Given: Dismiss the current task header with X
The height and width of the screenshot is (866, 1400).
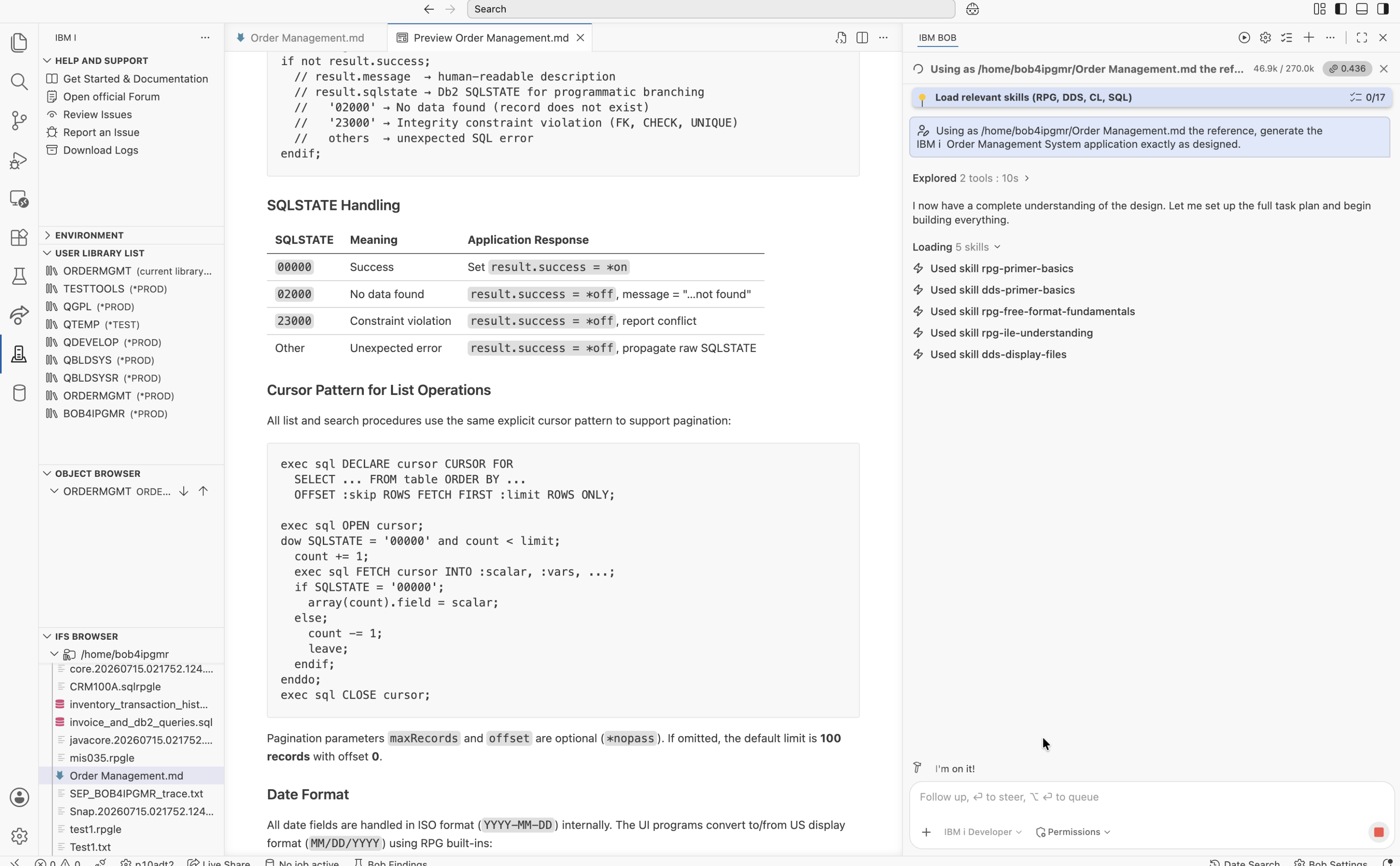Looking at the screenshot, I should 1383,69.
